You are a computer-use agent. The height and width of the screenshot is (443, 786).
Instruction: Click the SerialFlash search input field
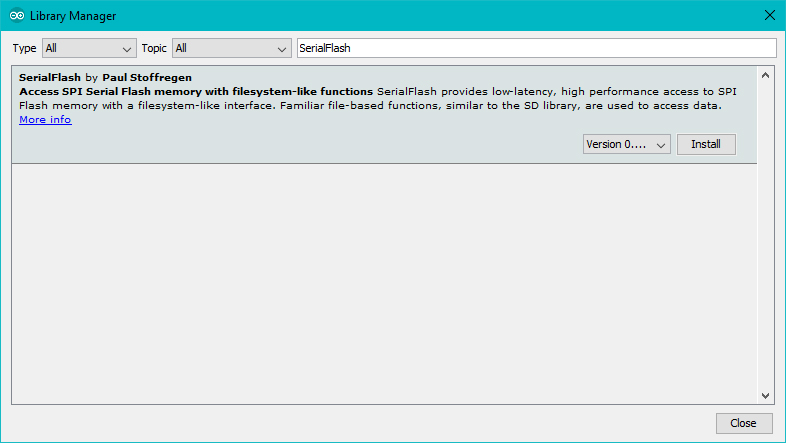point(536,48)
